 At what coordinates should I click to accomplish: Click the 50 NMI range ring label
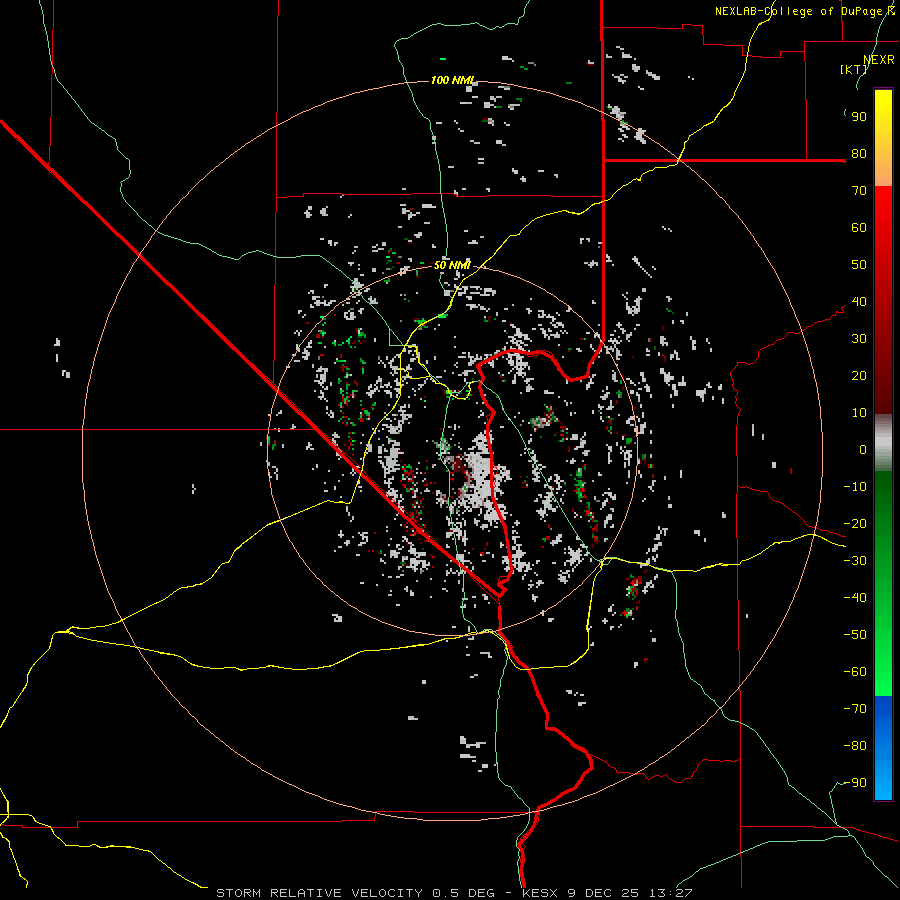coord(452,265)
